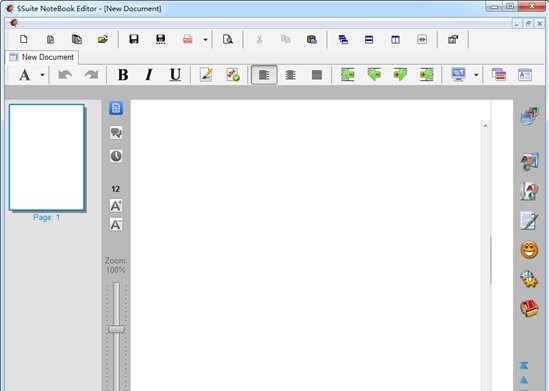
Task: Click the zoom slider handle
Action: tap(116, 329)
